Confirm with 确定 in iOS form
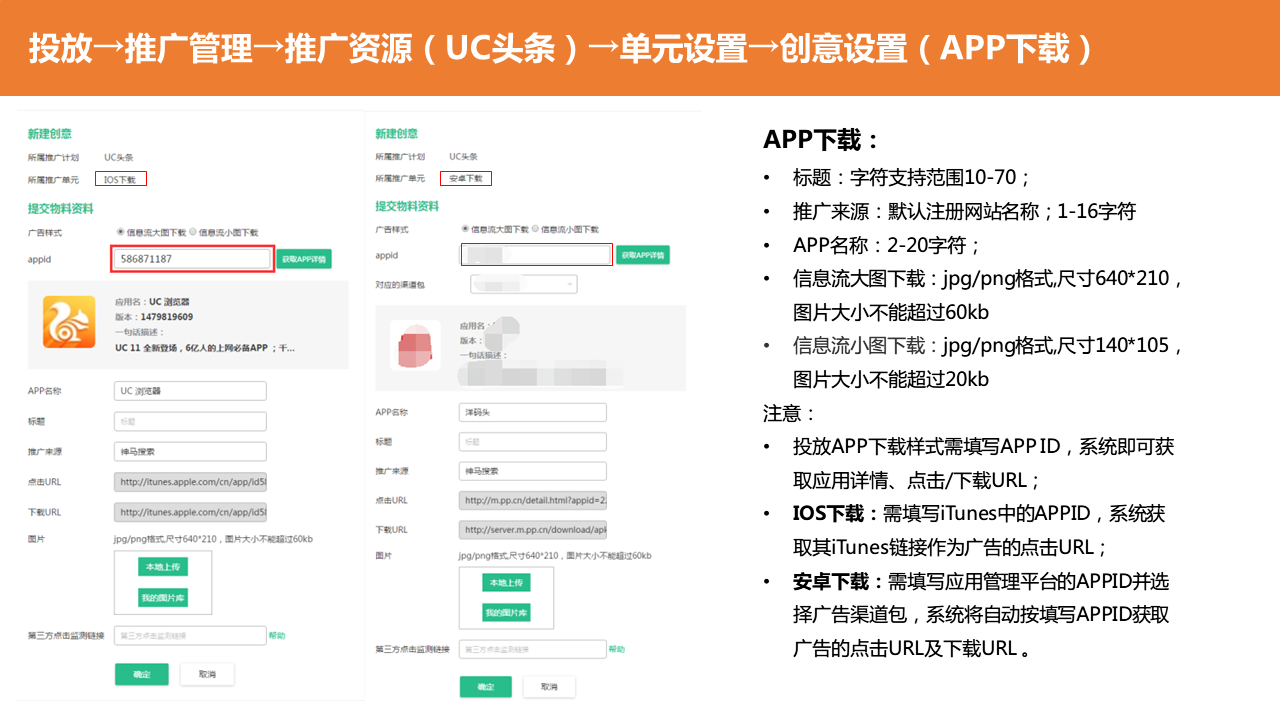This screenshot has width=1280, height=720. click(142, 674)
